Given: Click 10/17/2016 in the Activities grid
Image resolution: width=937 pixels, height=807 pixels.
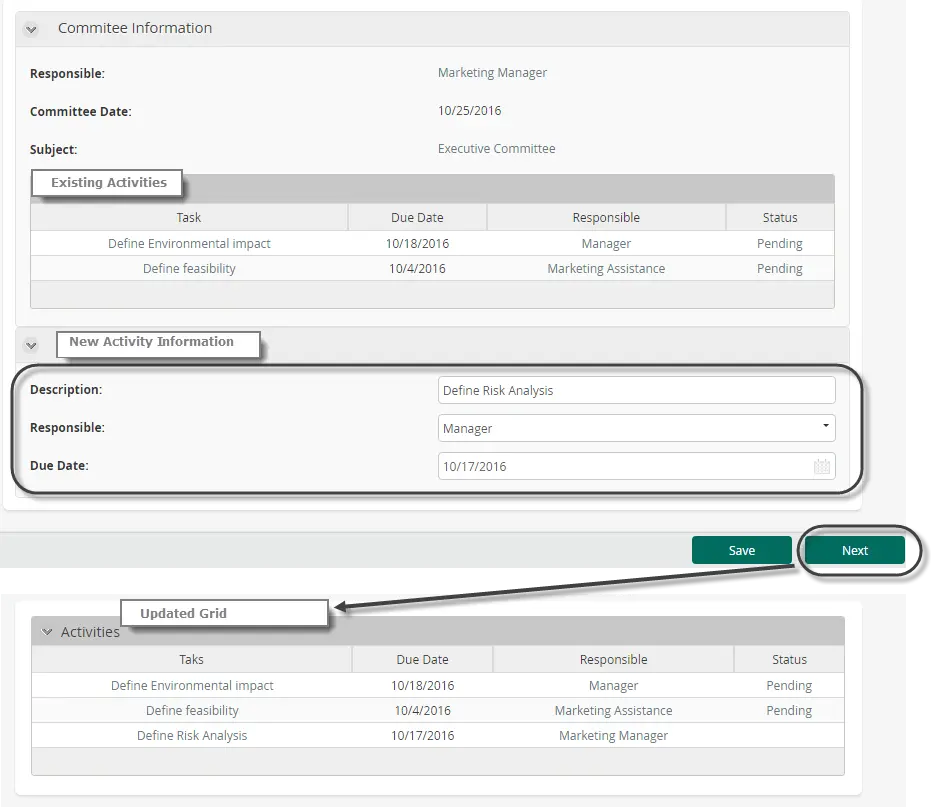Looking at the screenshot, I should click(422, 735).
